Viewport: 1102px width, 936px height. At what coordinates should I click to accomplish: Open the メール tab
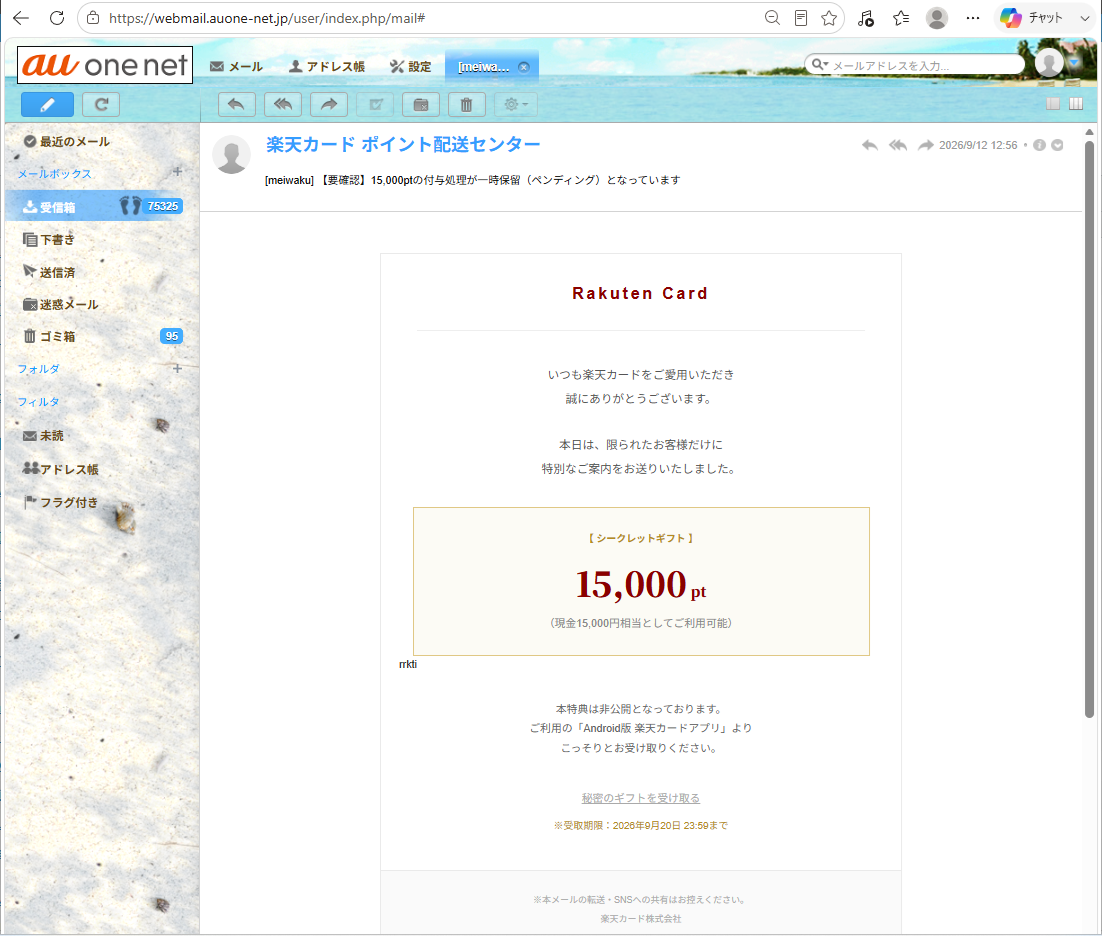236,67
